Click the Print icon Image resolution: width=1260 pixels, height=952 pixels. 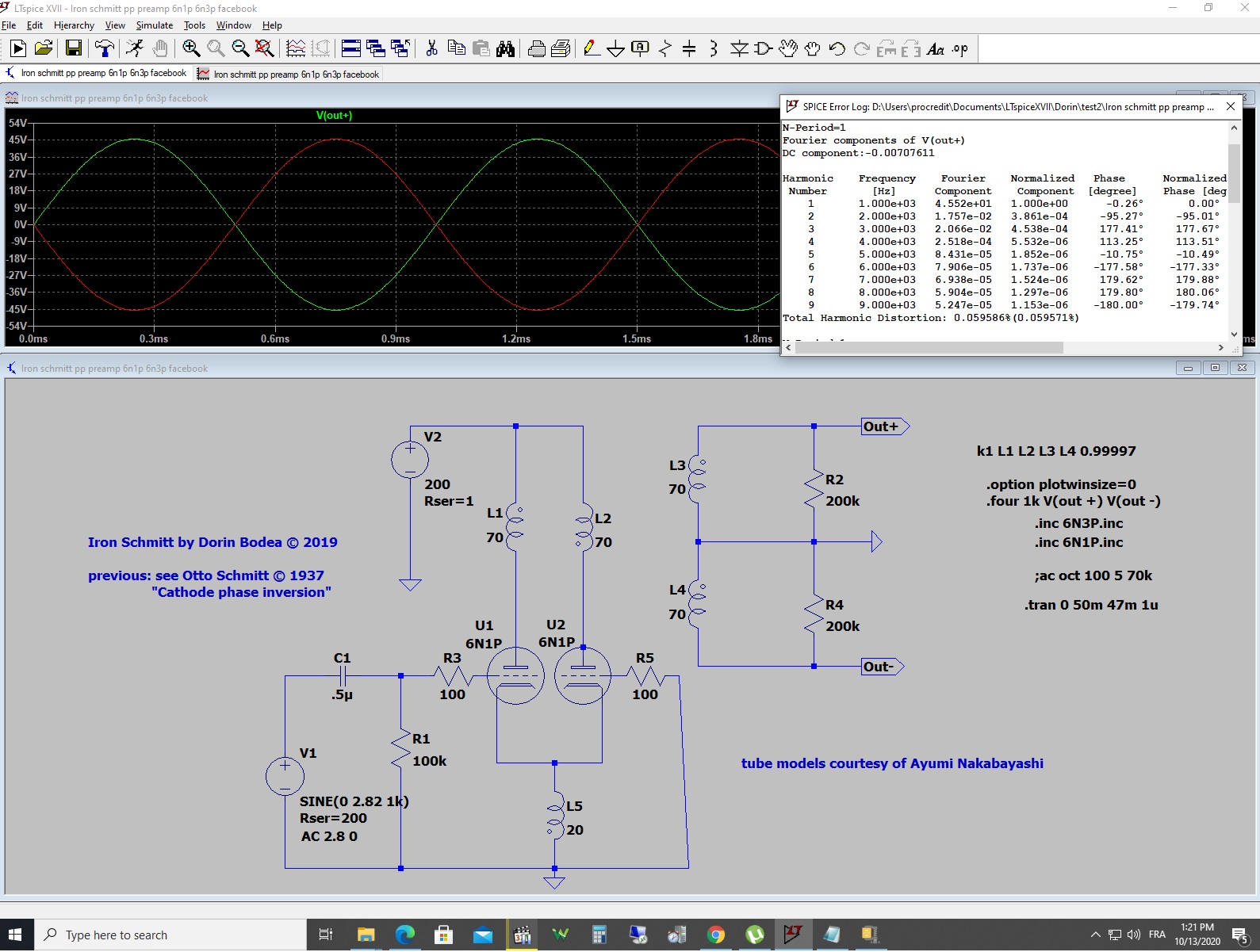[x=537, y=49]
